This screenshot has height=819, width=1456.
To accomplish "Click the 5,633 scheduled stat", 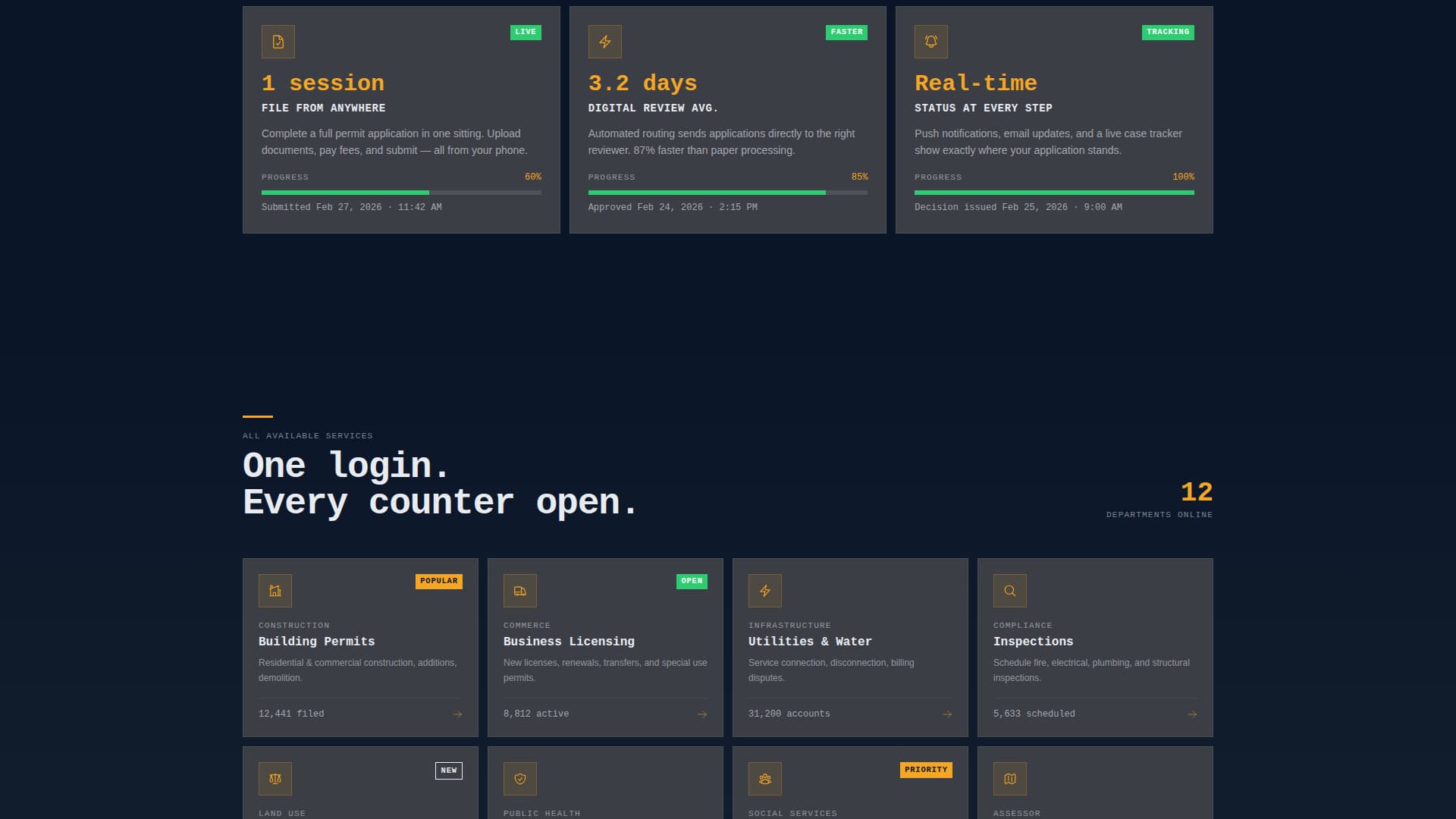I will coord(1034,714).
